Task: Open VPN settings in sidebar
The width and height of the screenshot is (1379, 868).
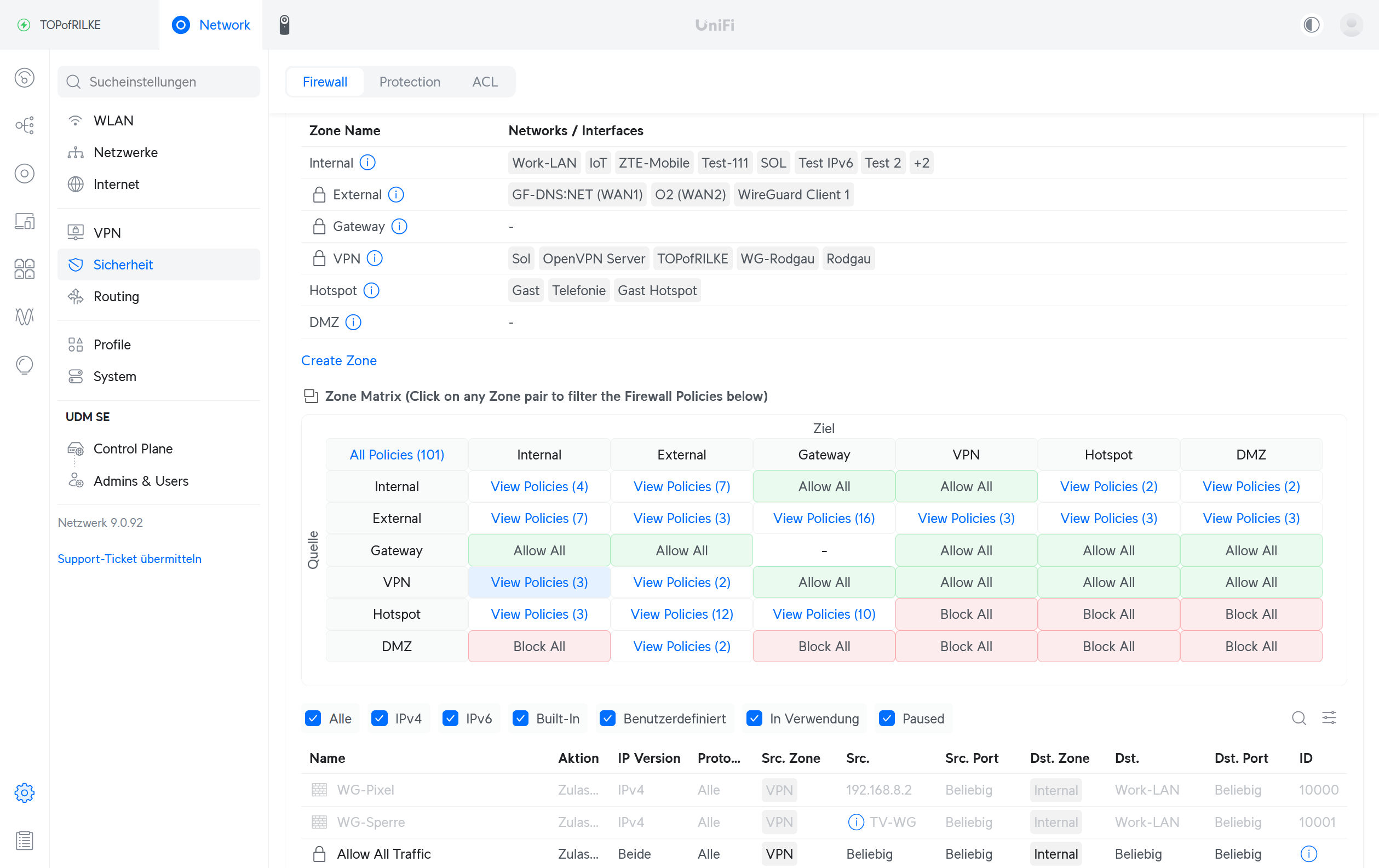Action: click(159, 232)
